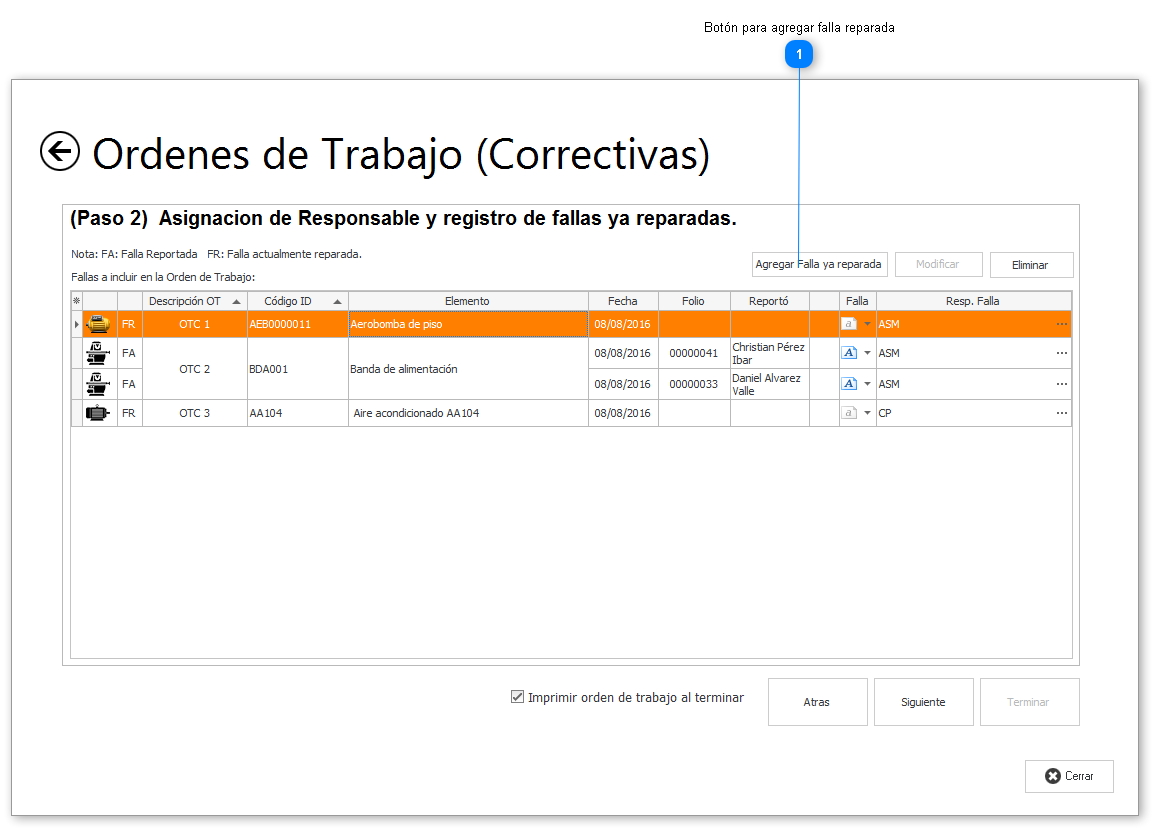Click the grid selector icon in the header corner

point(76,301)
